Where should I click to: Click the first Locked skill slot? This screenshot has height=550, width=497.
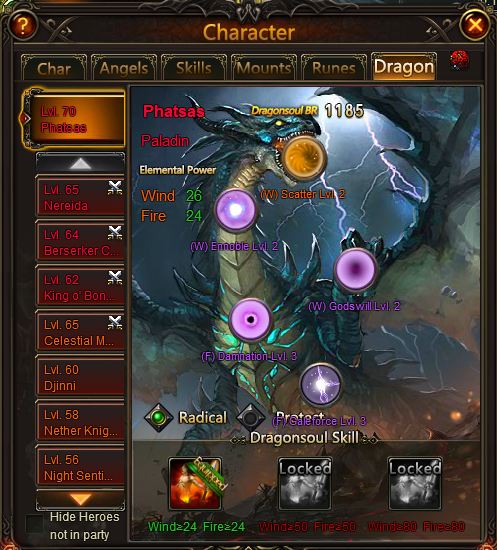point(305,483)
